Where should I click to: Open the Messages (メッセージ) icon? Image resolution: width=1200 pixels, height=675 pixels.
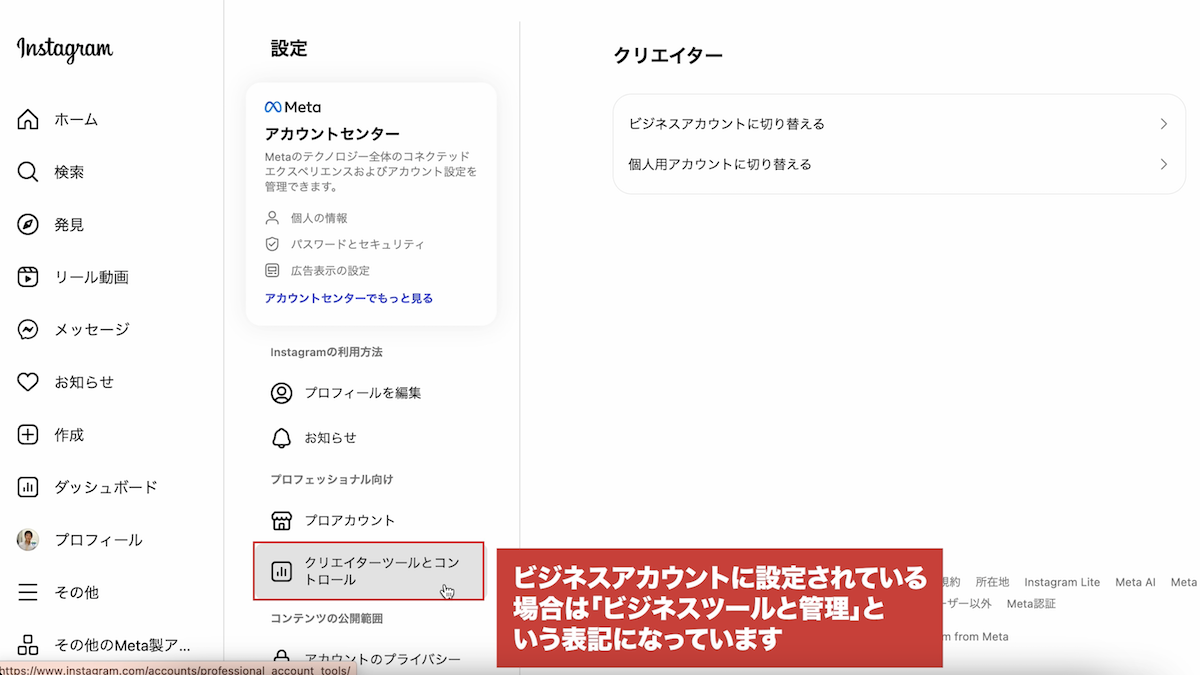(28, 329)
